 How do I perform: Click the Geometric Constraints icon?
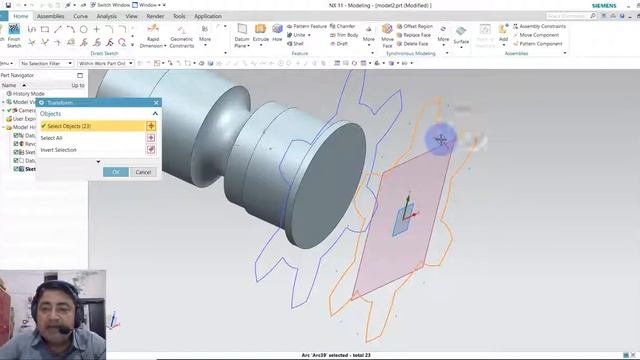click(182, 30)
